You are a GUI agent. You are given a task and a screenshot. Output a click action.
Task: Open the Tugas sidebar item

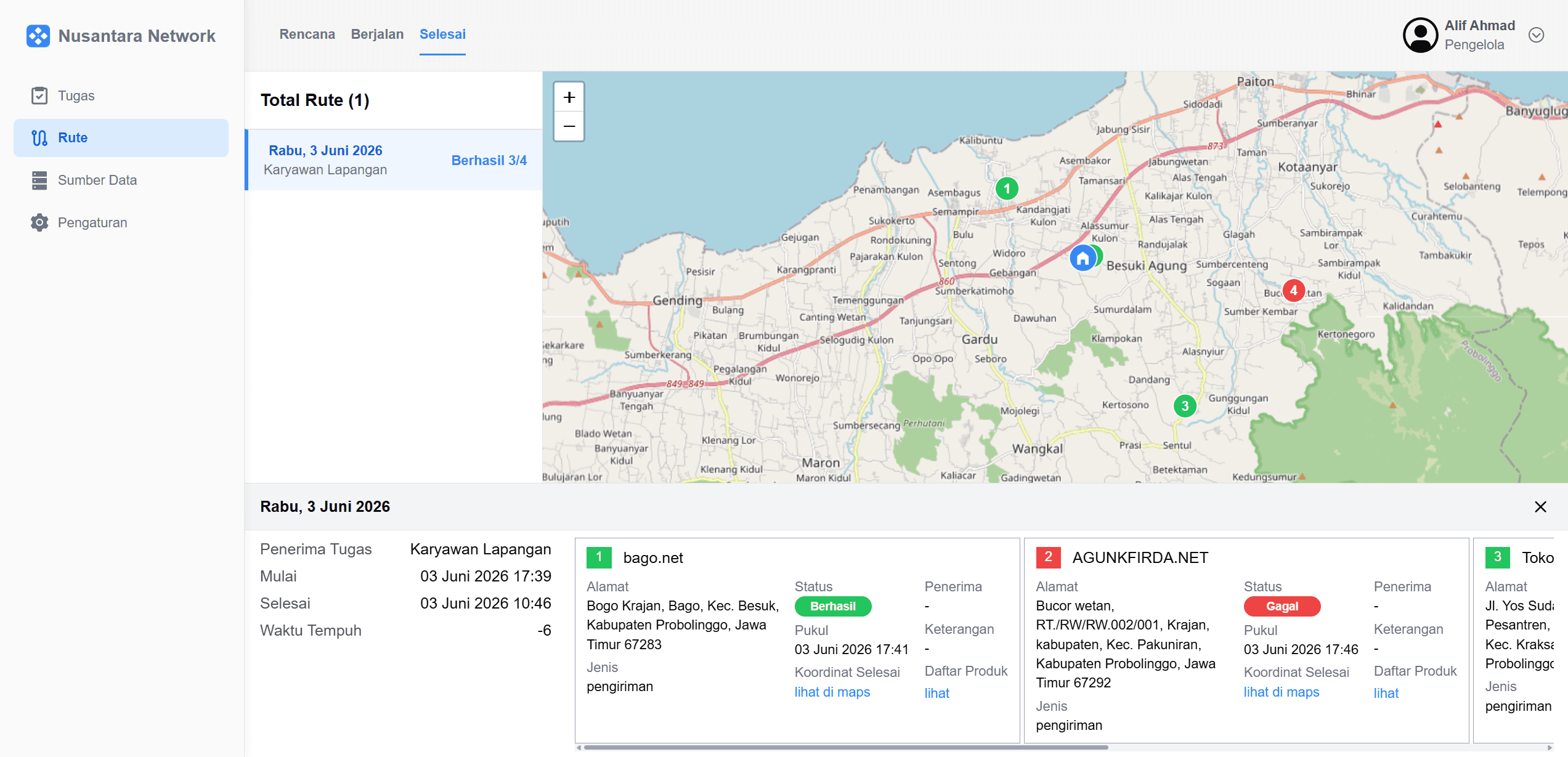pos(121,95)
